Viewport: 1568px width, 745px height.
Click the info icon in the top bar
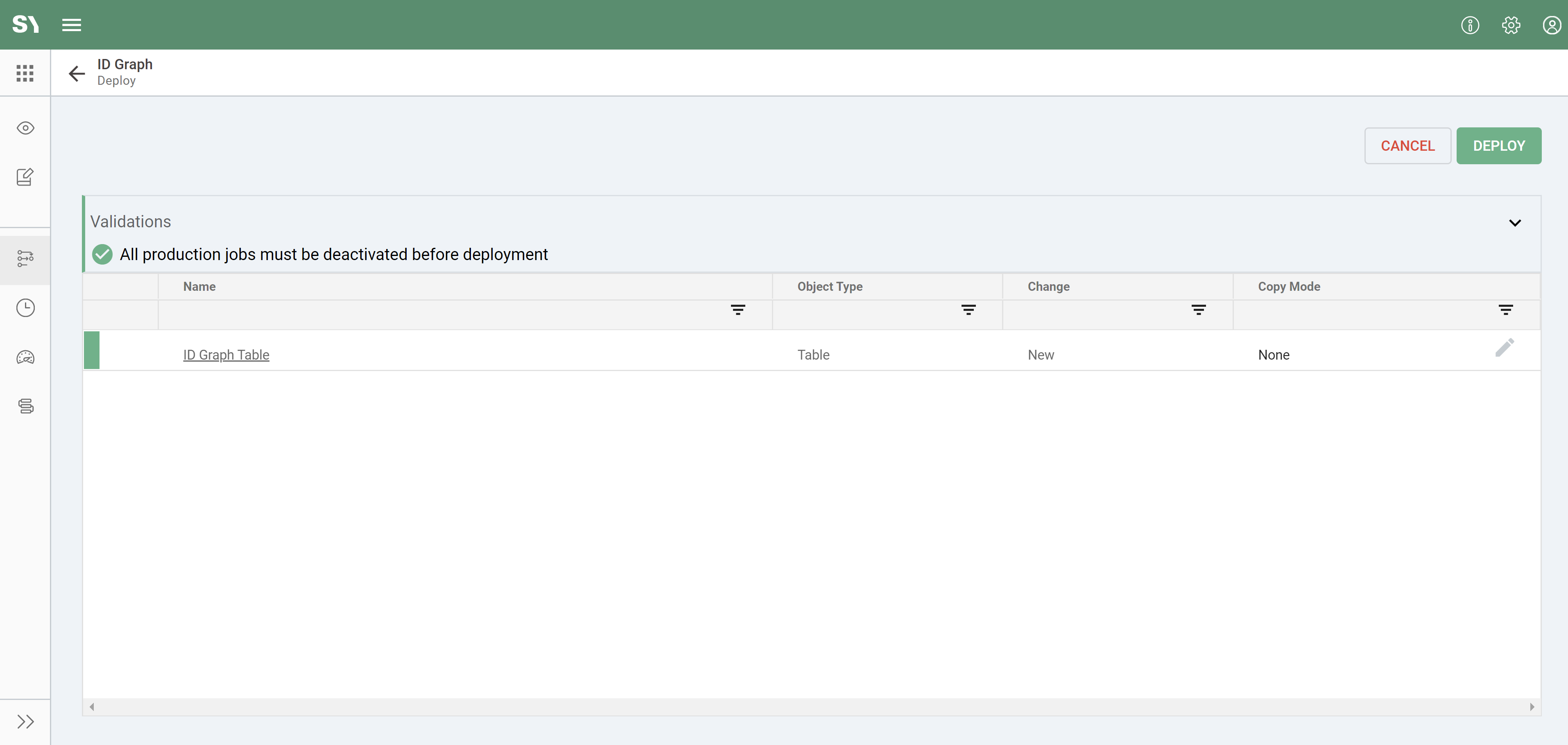tap(1469, 25)
